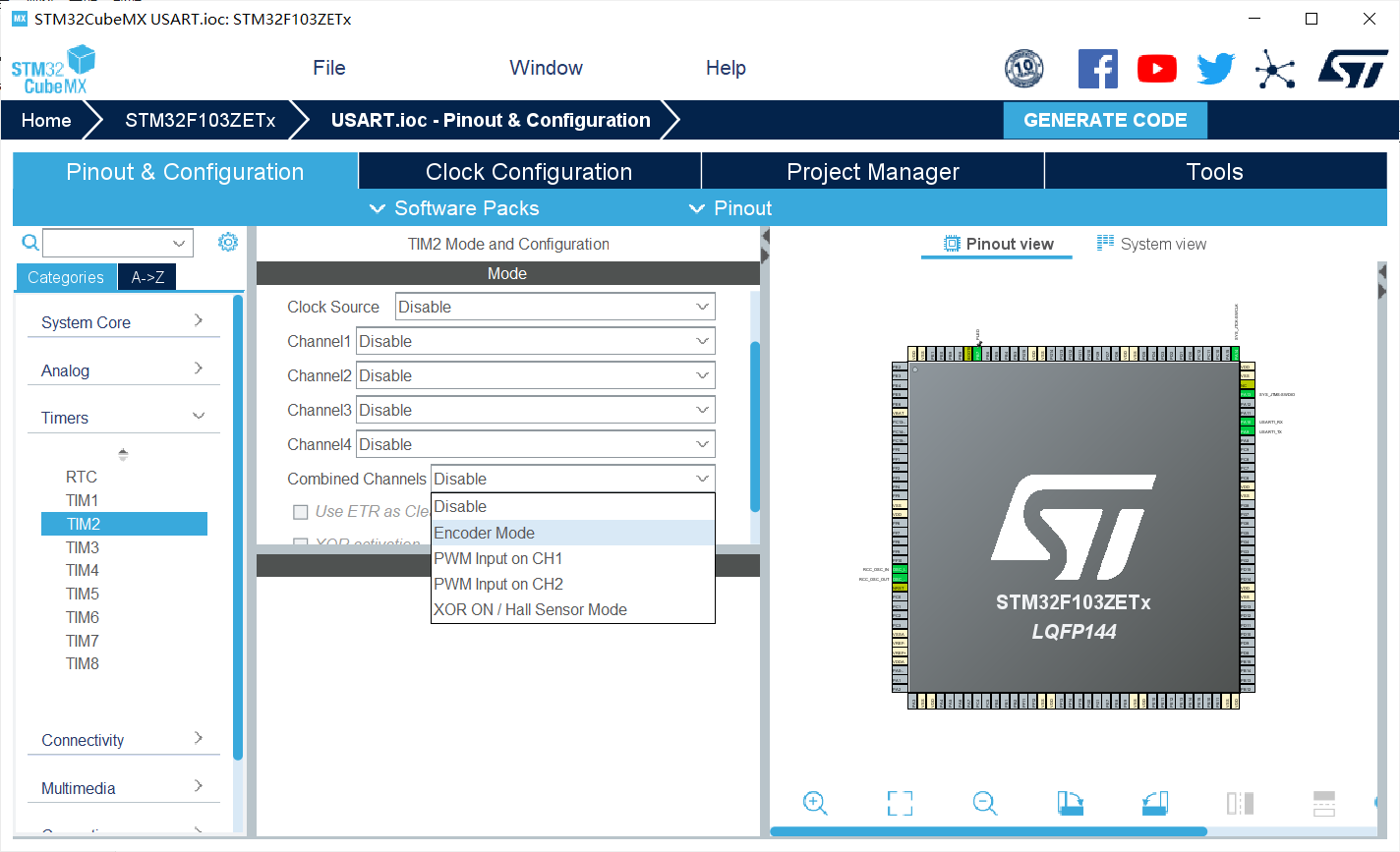1400x852 pixels.
Task: Select the Pinout & Configuration tab
Action: tap(185, 171)
